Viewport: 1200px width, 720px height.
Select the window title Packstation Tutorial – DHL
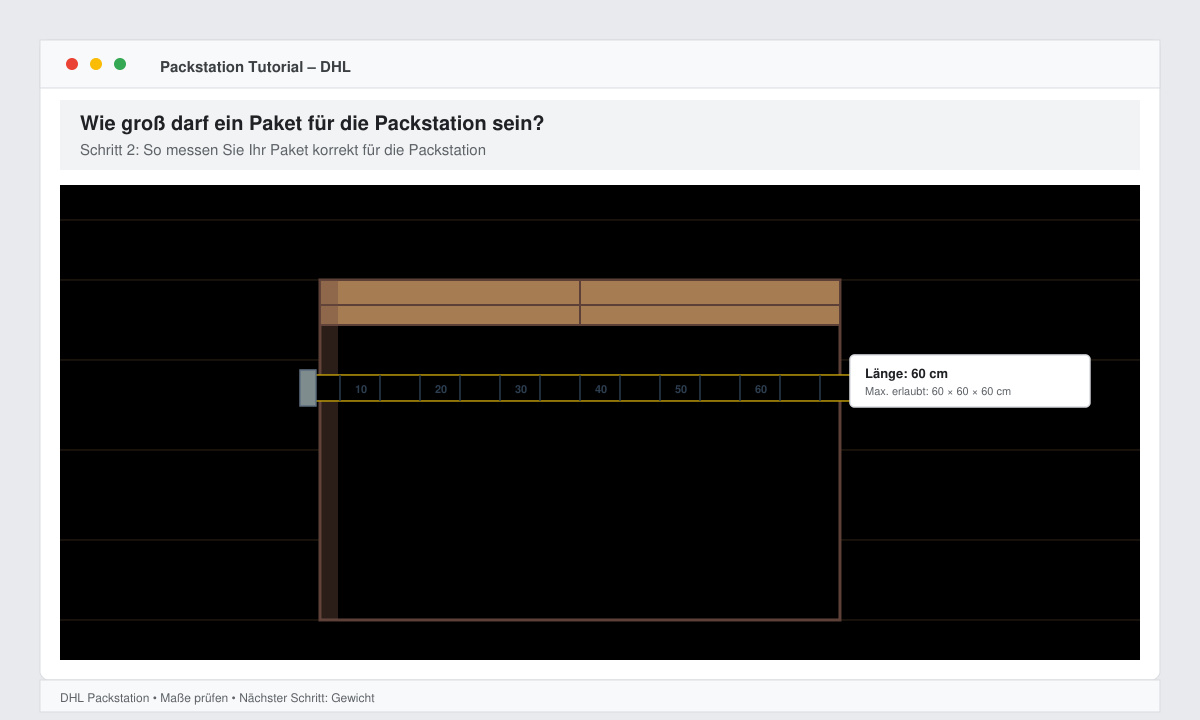point(255,67)
